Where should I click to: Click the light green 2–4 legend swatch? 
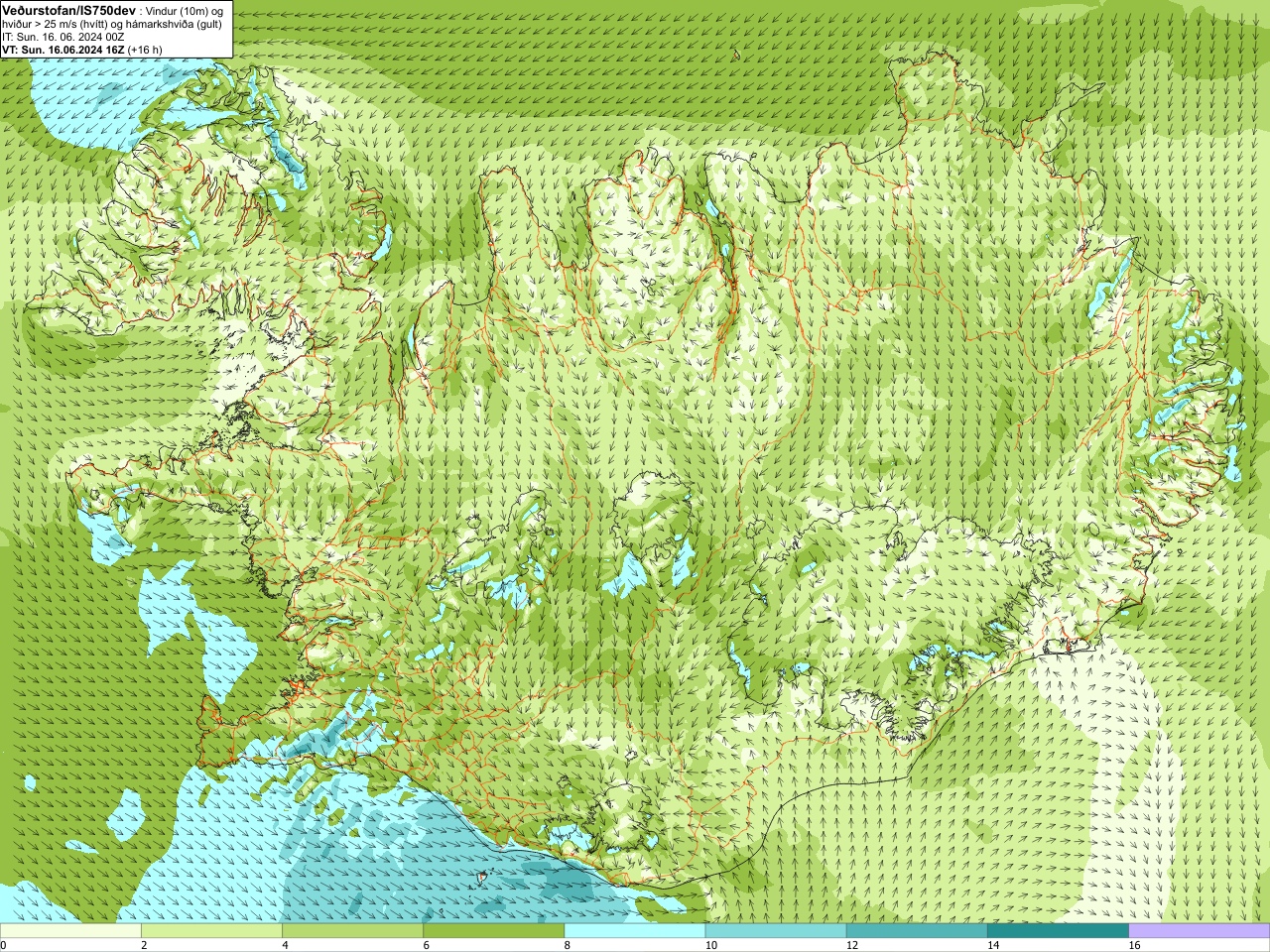211,931
